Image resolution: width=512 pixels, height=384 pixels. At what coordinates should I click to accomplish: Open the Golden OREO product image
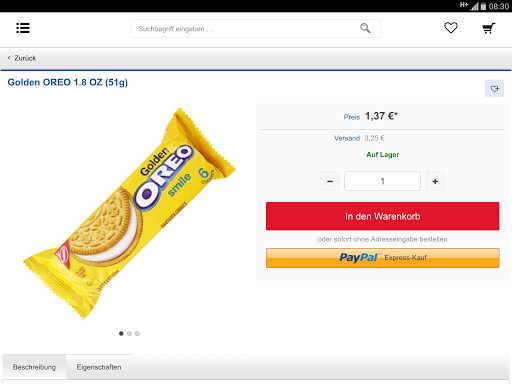[x=129, y=213]
